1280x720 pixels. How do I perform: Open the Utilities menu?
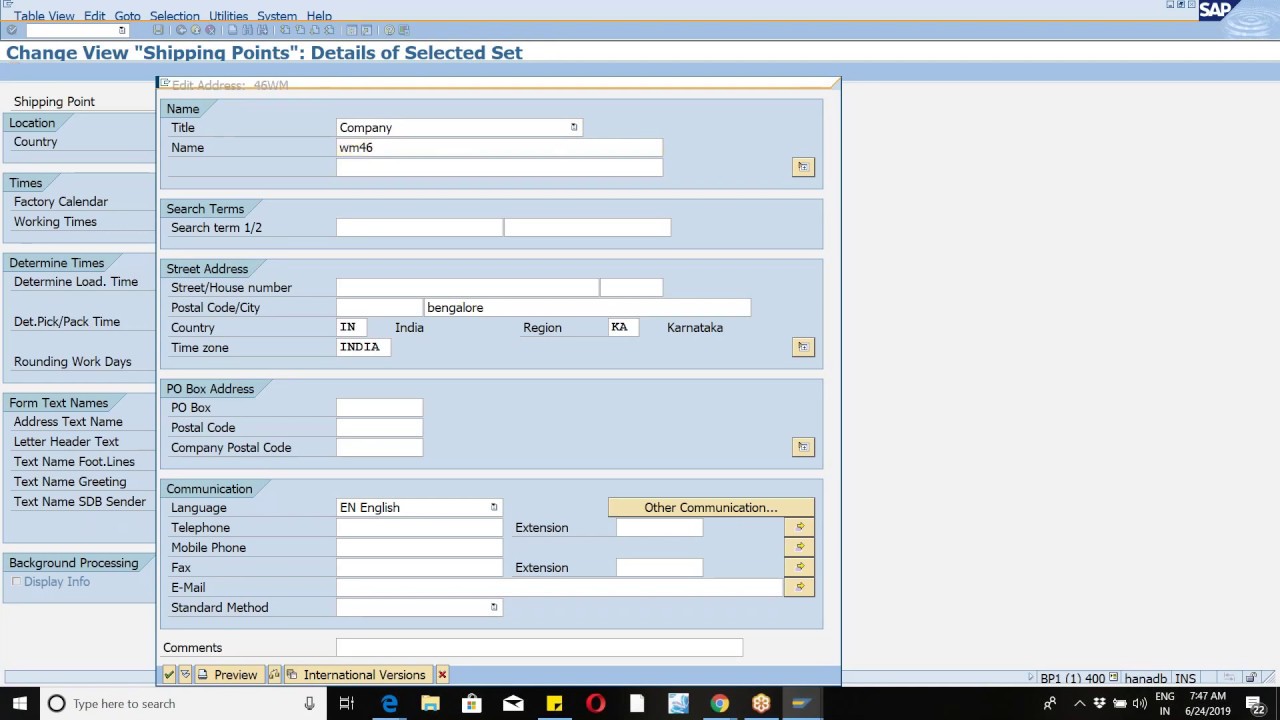coord(228,16)
